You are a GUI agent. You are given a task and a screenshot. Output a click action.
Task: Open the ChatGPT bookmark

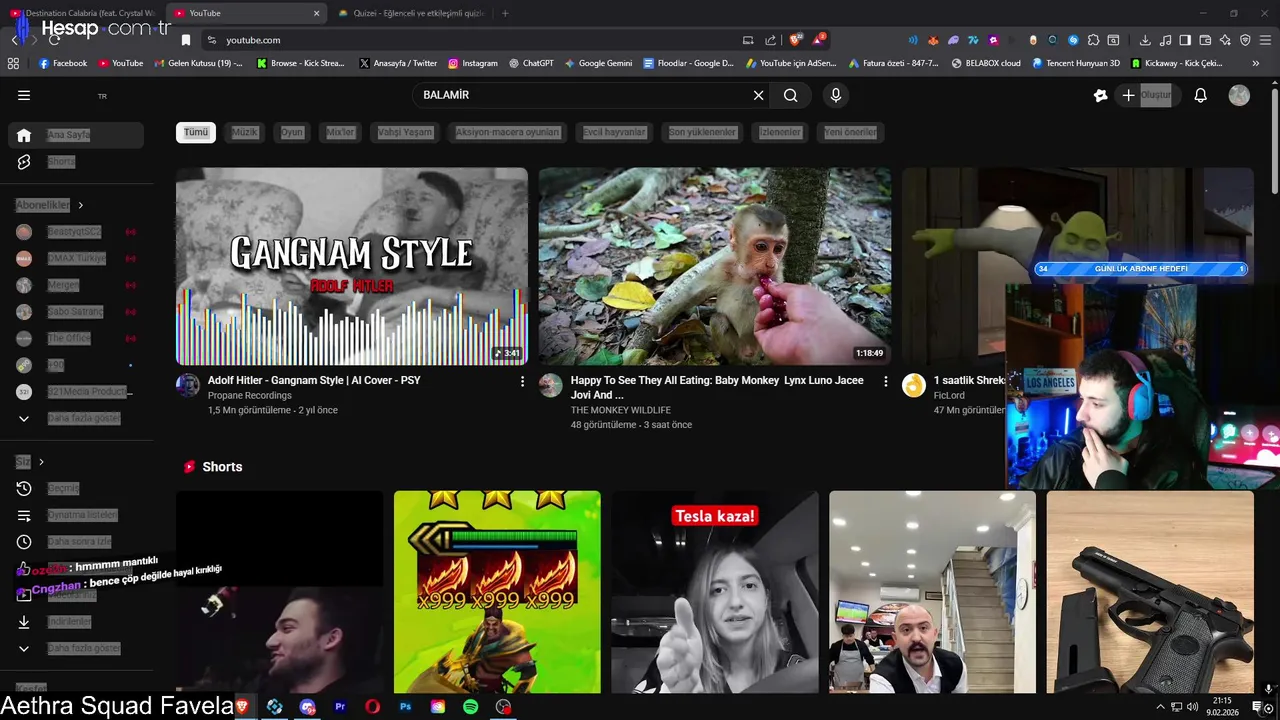point(531,63)
